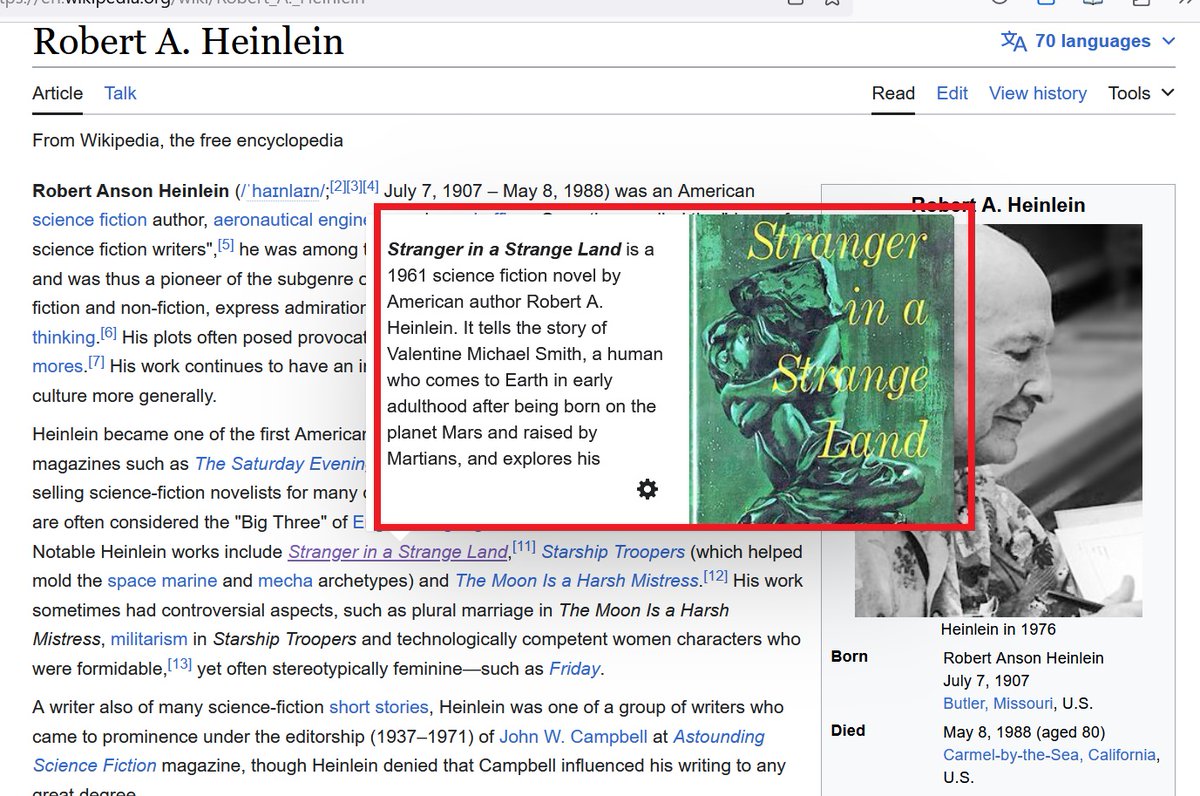The image size is (1200, 796).
Task: Click the 'Born' infobox label
Action: pyautogui.click(x=849, y=657)
